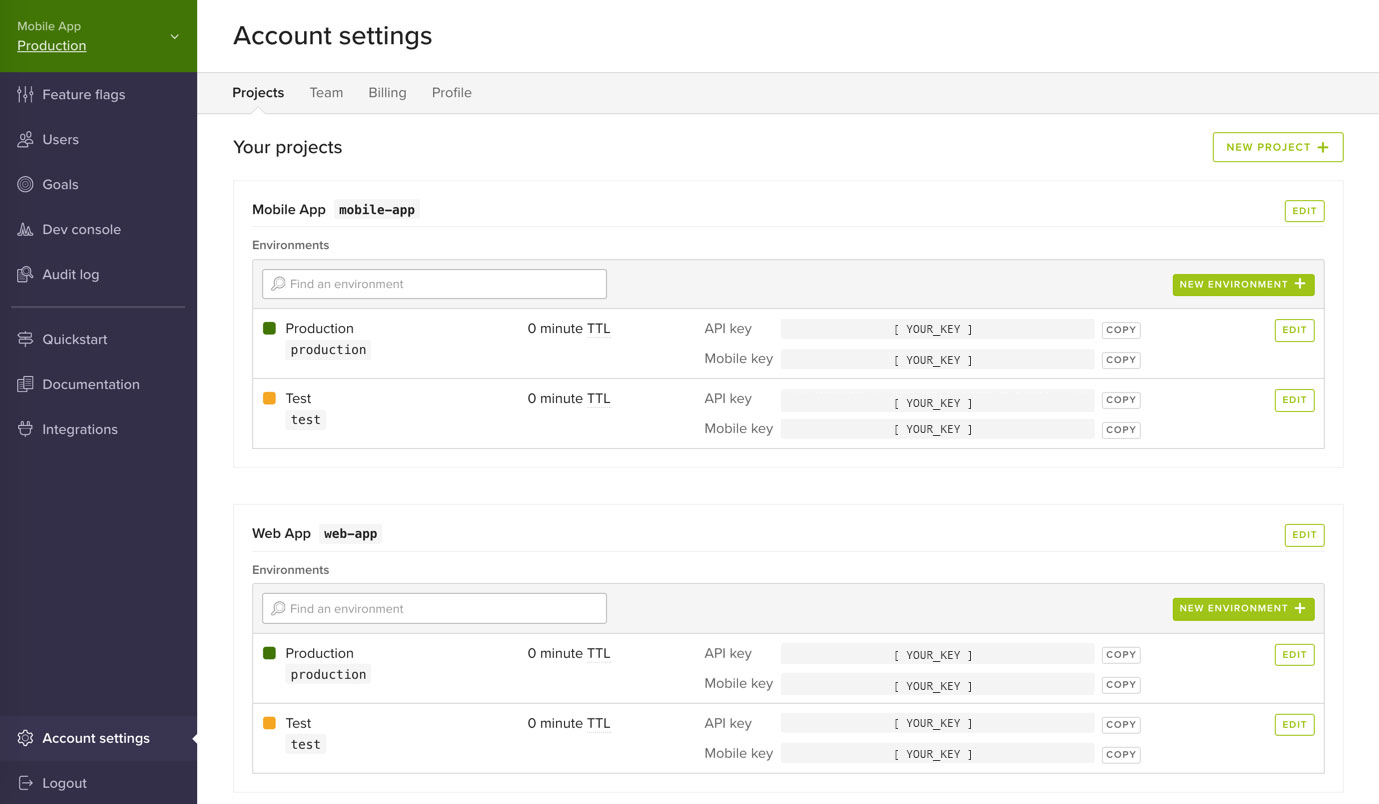Click the Logout icon
1379x804 pixels.
[x=23, y=783]
